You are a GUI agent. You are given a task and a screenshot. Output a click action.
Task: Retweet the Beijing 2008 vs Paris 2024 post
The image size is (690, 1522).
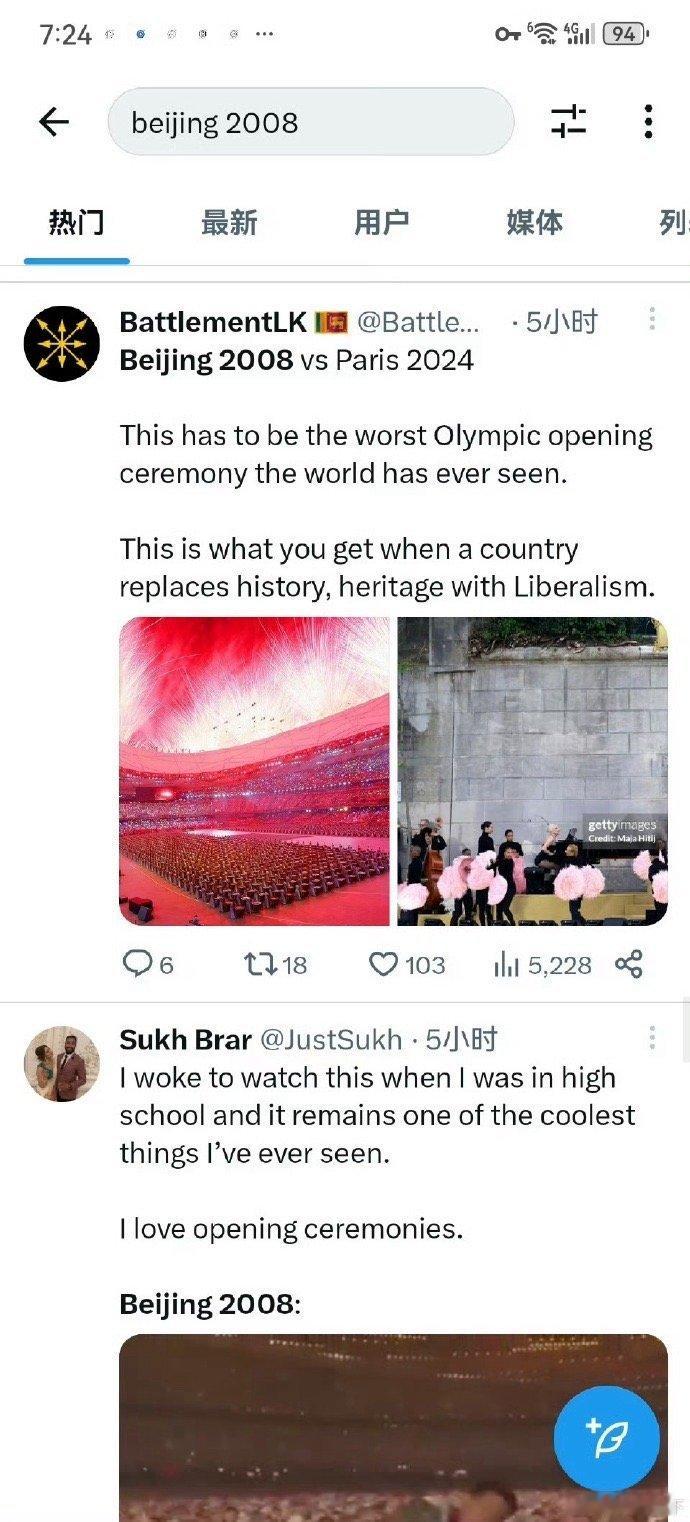click(x=276, y=964)
